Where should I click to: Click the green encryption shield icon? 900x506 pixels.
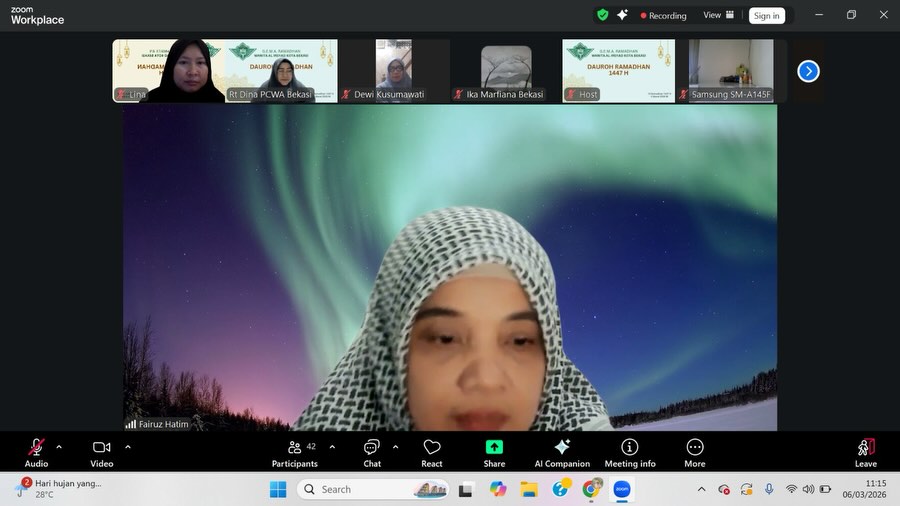pos(602,15)
